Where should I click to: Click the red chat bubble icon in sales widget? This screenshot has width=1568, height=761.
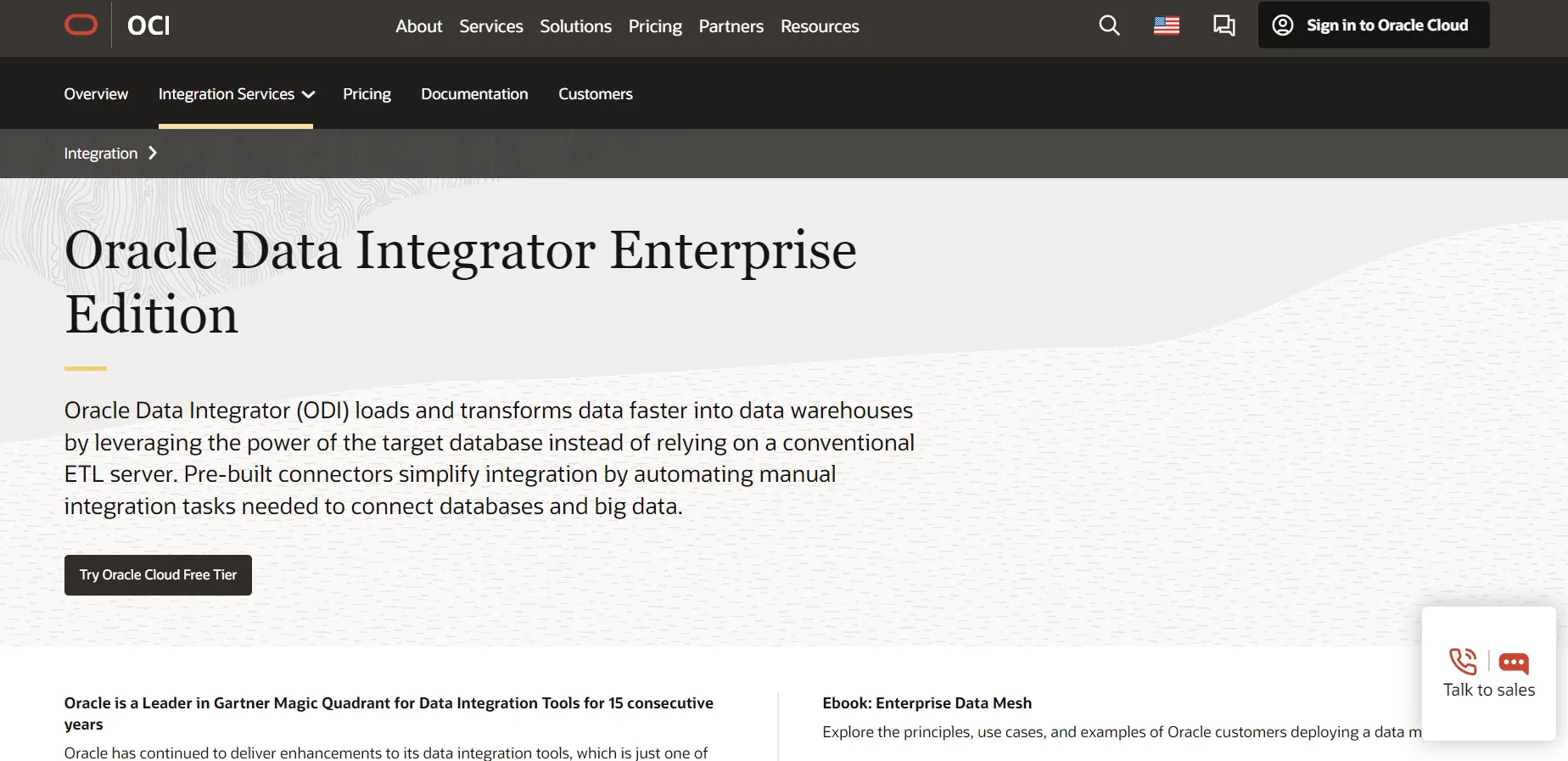[1514, 663]
